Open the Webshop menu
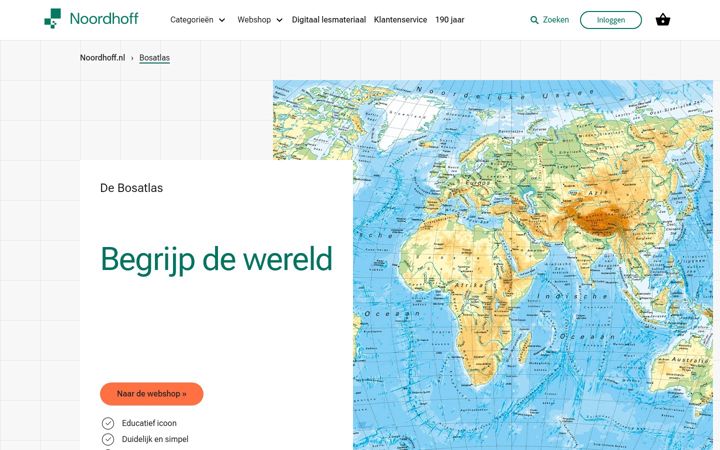Viewport: 720px width, 450px height. 259,20
